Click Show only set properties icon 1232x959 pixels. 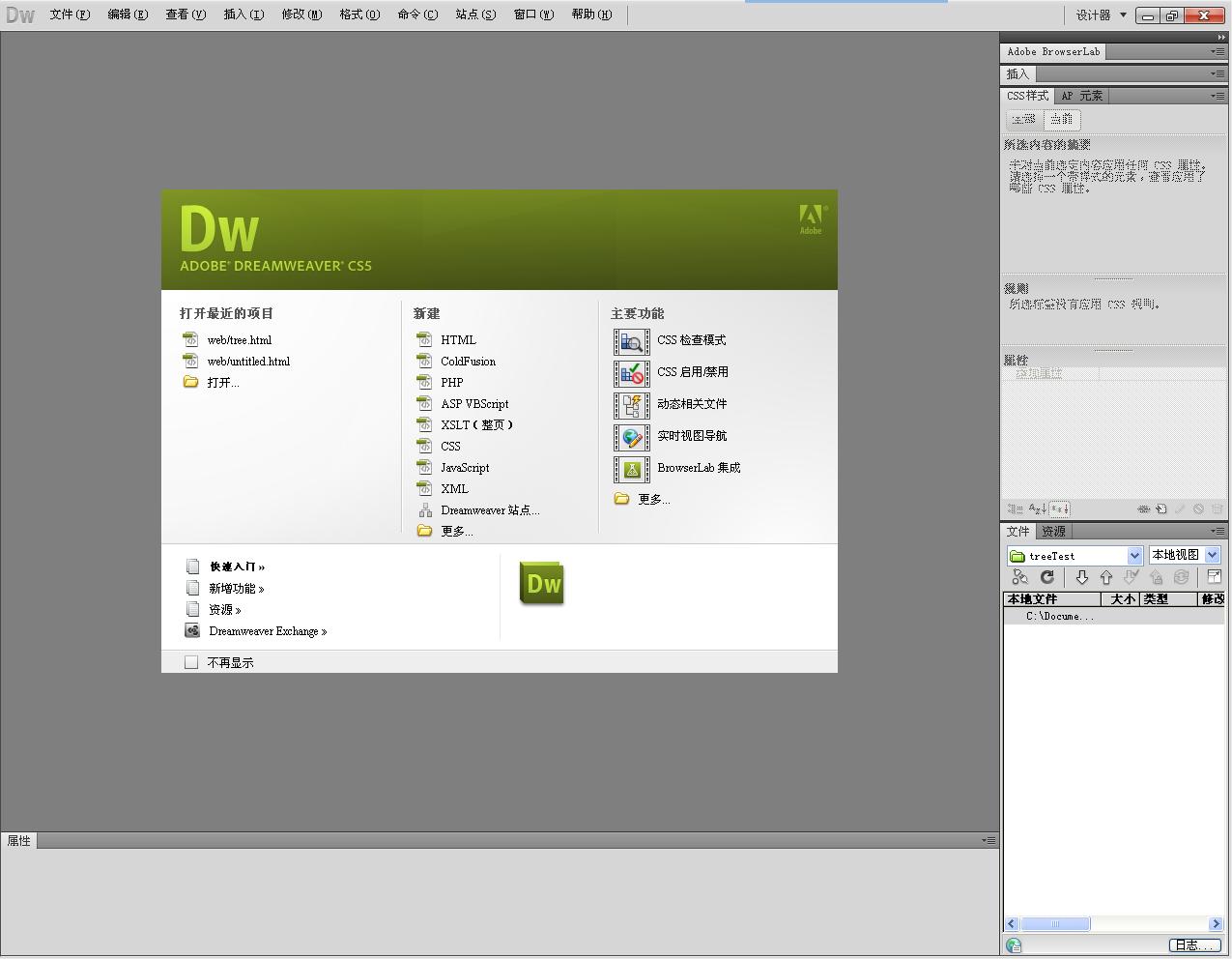pyautogui.click(x=1059, y=509)
